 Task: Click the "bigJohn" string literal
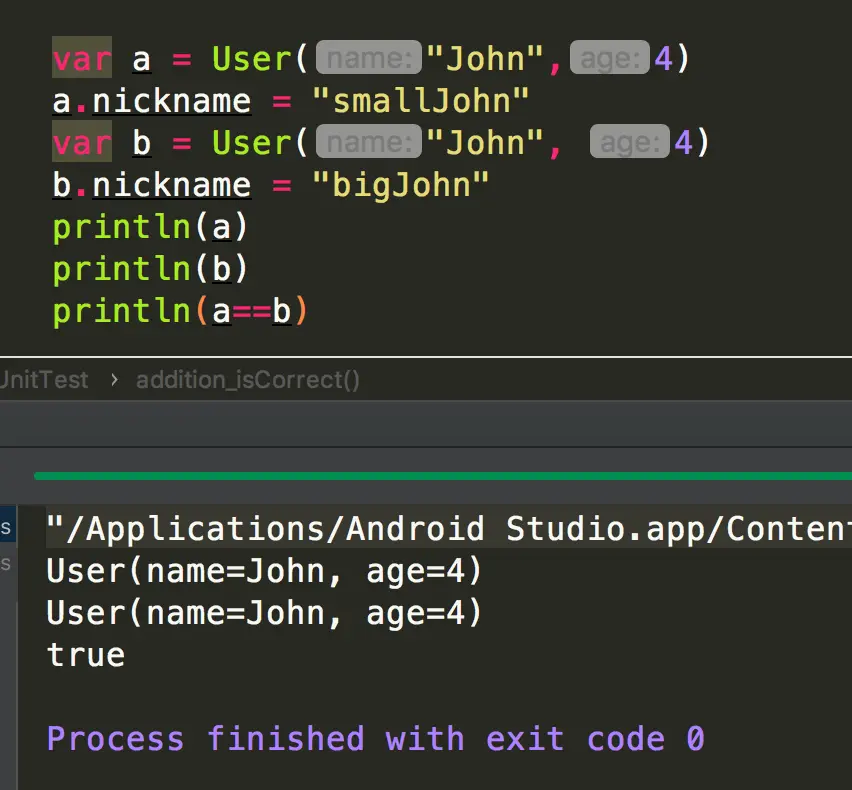coord(400,185)
